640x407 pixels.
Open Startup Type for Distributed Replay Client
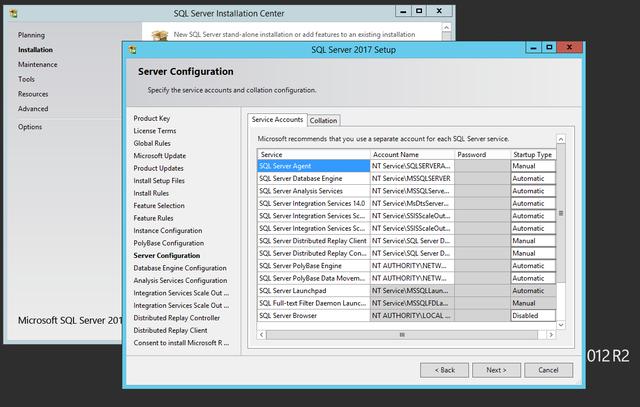[533, 241]
